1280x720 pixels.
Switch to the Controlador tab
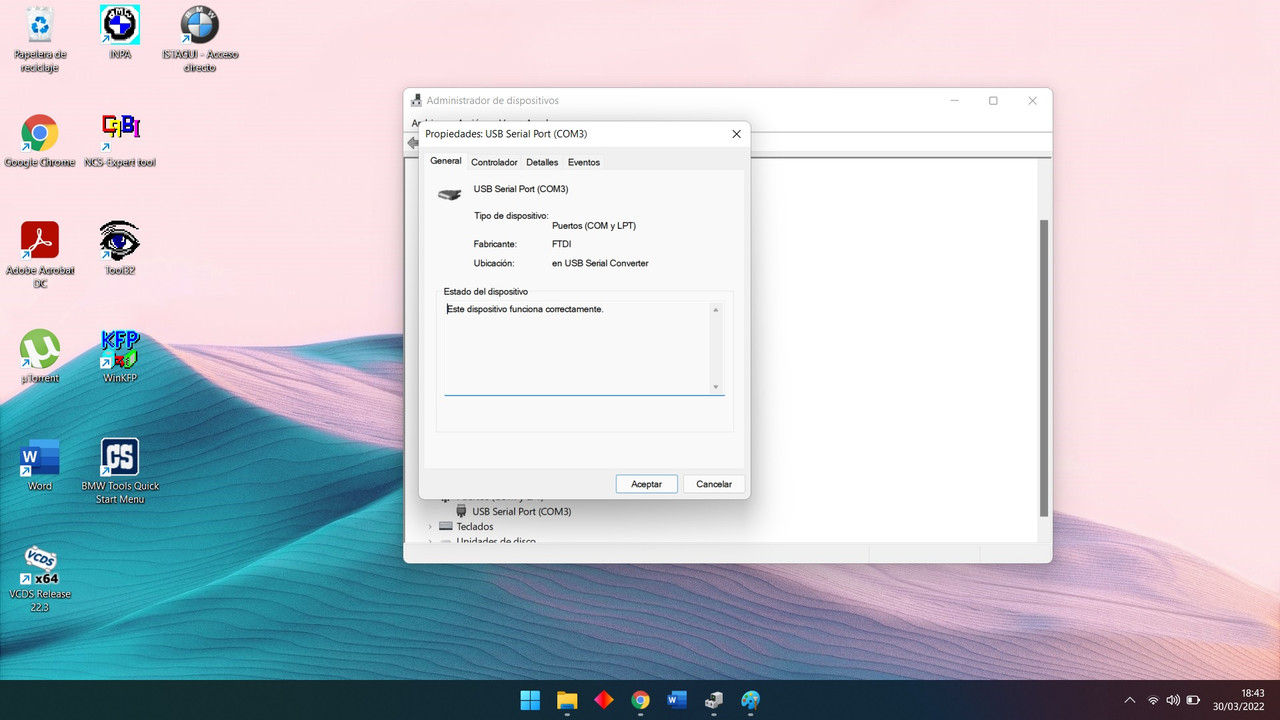coord(494,162)
